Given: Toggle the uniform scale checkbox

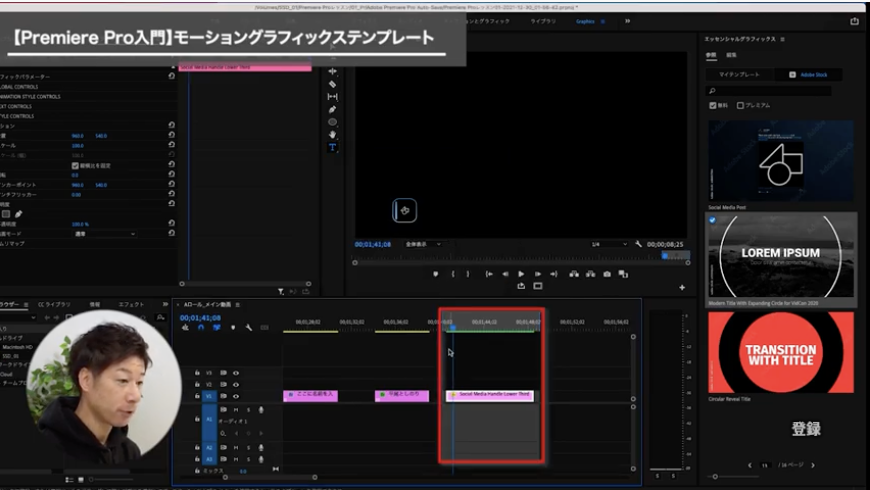Looking at the screenshot, I should click(x=75, y=165).
